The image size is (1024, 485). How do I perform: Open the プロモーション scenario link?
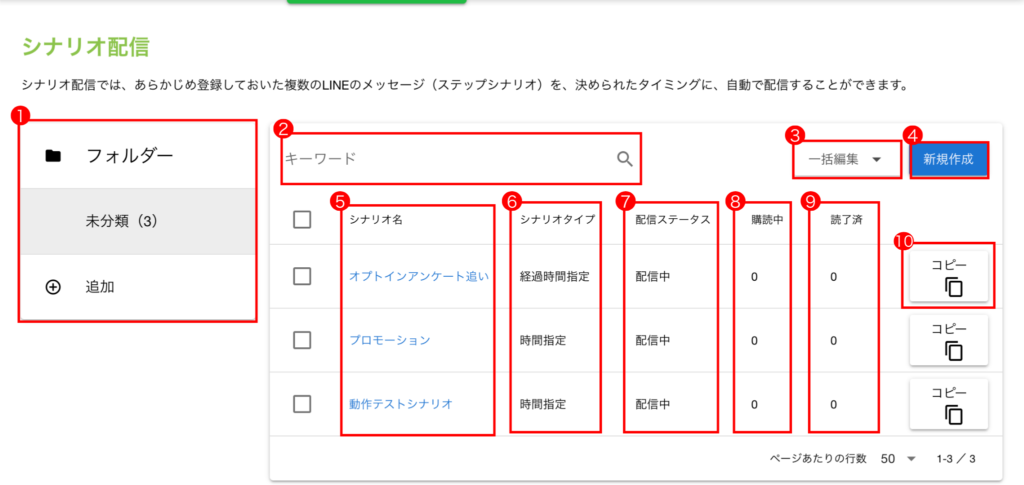click(x=390, y=340)
